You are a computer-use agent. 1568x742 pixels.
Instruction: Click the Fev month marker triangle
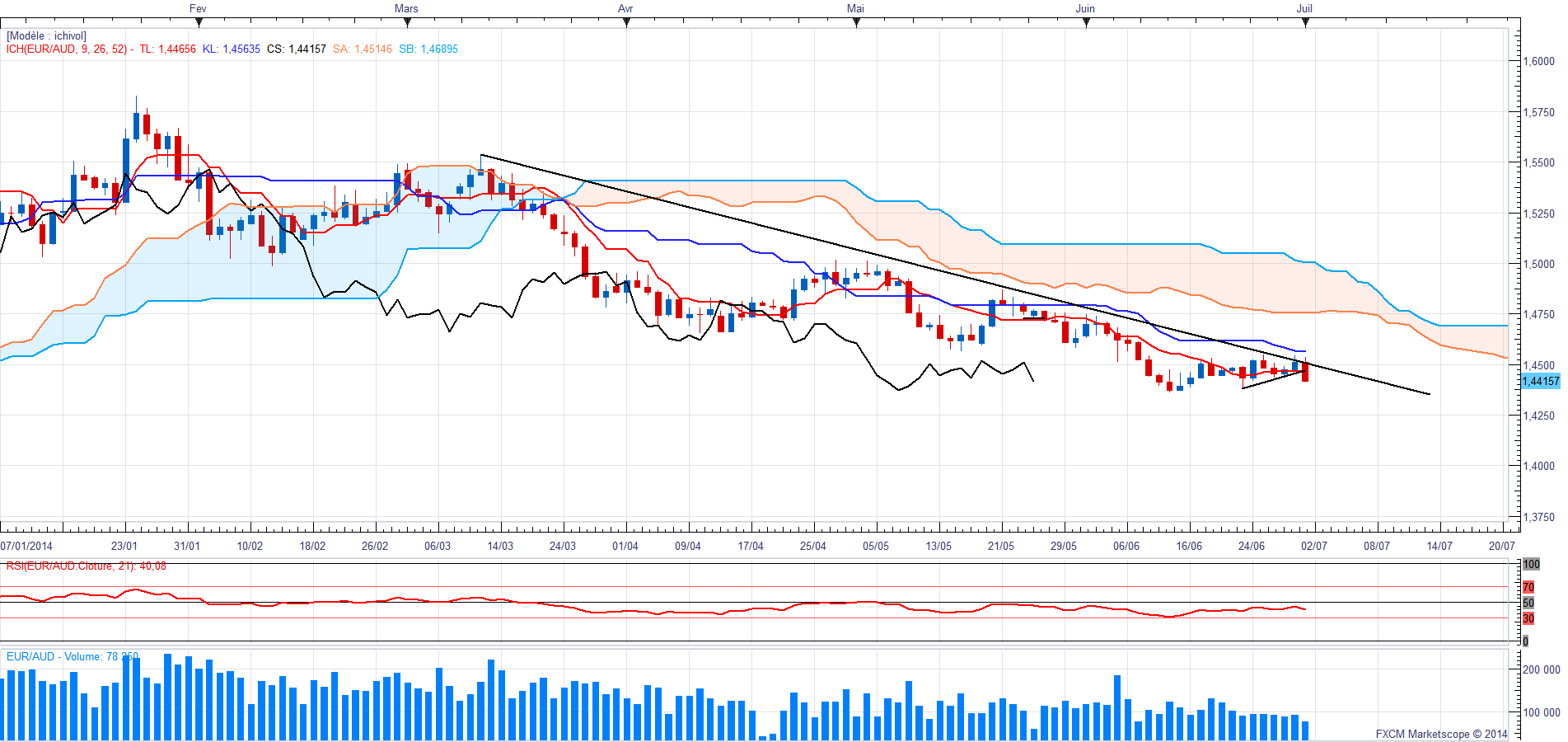pyautogui.click(x=199, y=23)
